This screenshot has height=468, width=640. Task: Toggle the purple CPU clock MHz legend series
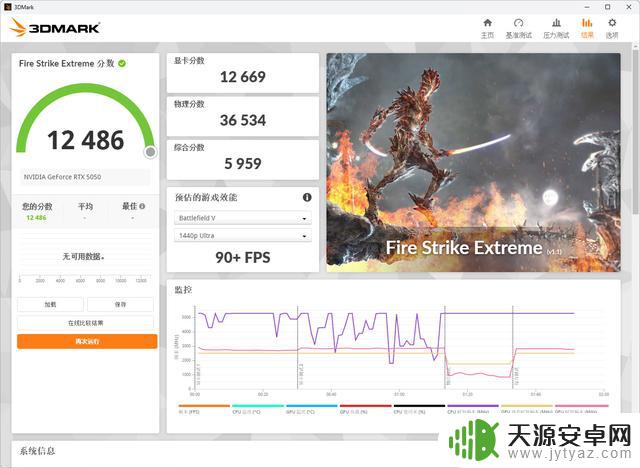click(473, 409)
